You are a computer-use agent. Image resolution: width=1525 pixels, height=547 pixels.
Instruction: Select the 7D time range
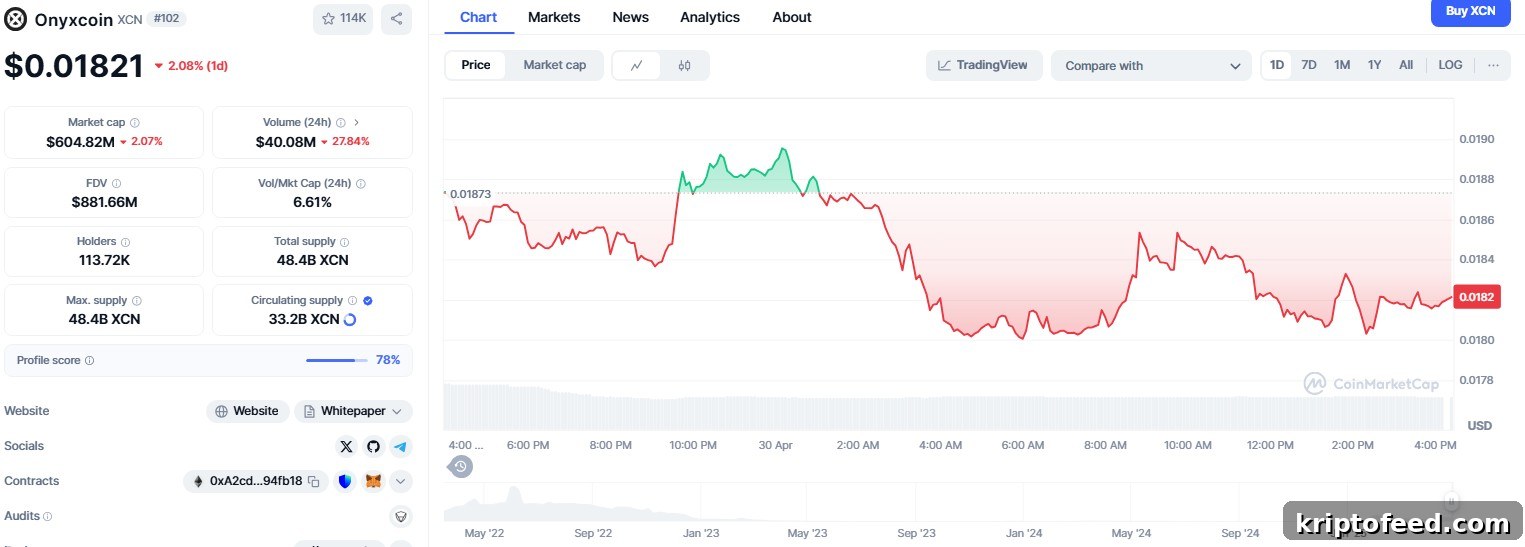(1309, 65)
